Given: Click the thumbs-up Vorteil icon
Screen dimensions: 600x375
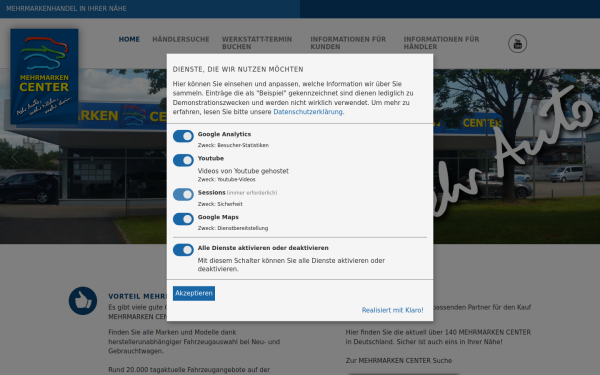Looking at the screenshot, I should (x=83, y=301).
